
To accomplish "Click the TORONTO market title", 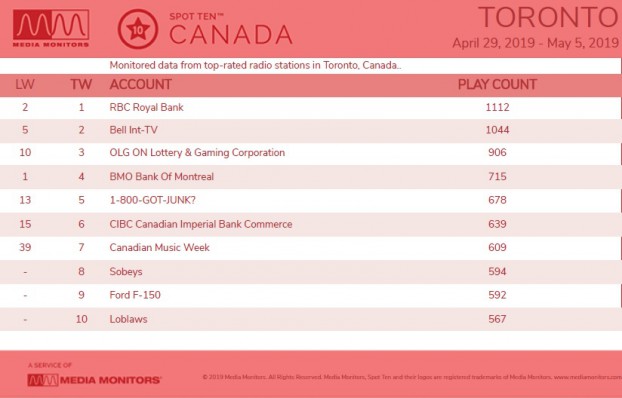I will point(549,17).
